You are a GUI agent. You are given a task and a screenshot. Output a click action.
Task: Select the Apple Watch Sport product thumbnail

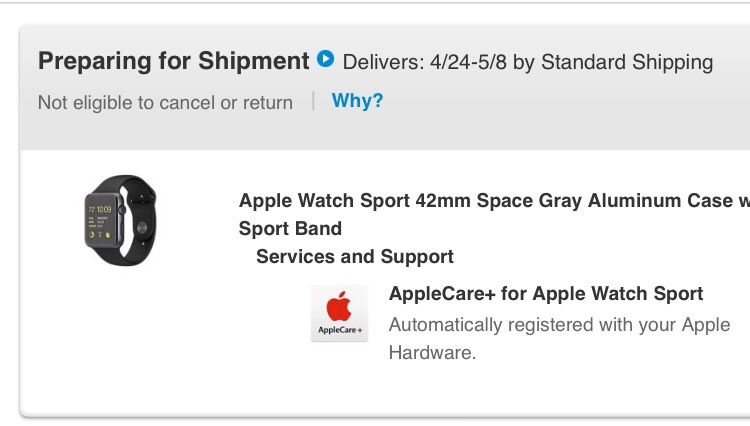tap(120, 220)
